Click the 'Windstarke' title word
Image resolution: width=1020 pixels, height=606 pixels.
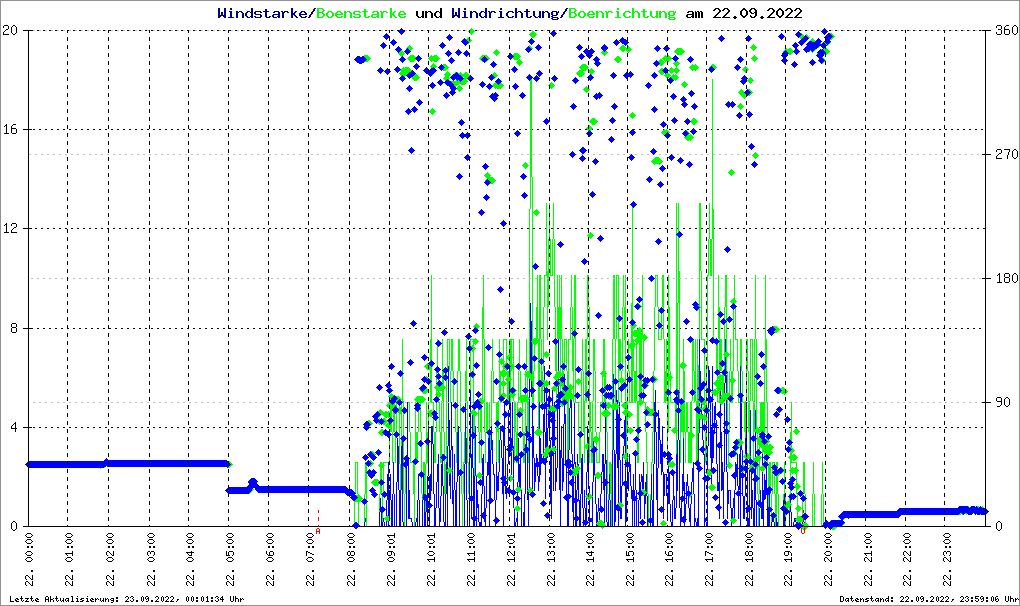tap(262, 13)
